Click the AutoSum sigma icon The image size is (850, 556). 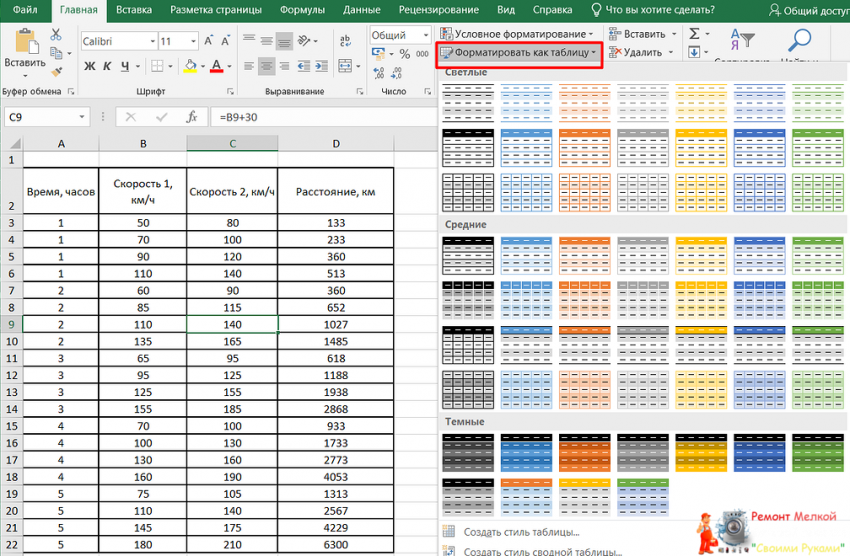pos(693,34)
